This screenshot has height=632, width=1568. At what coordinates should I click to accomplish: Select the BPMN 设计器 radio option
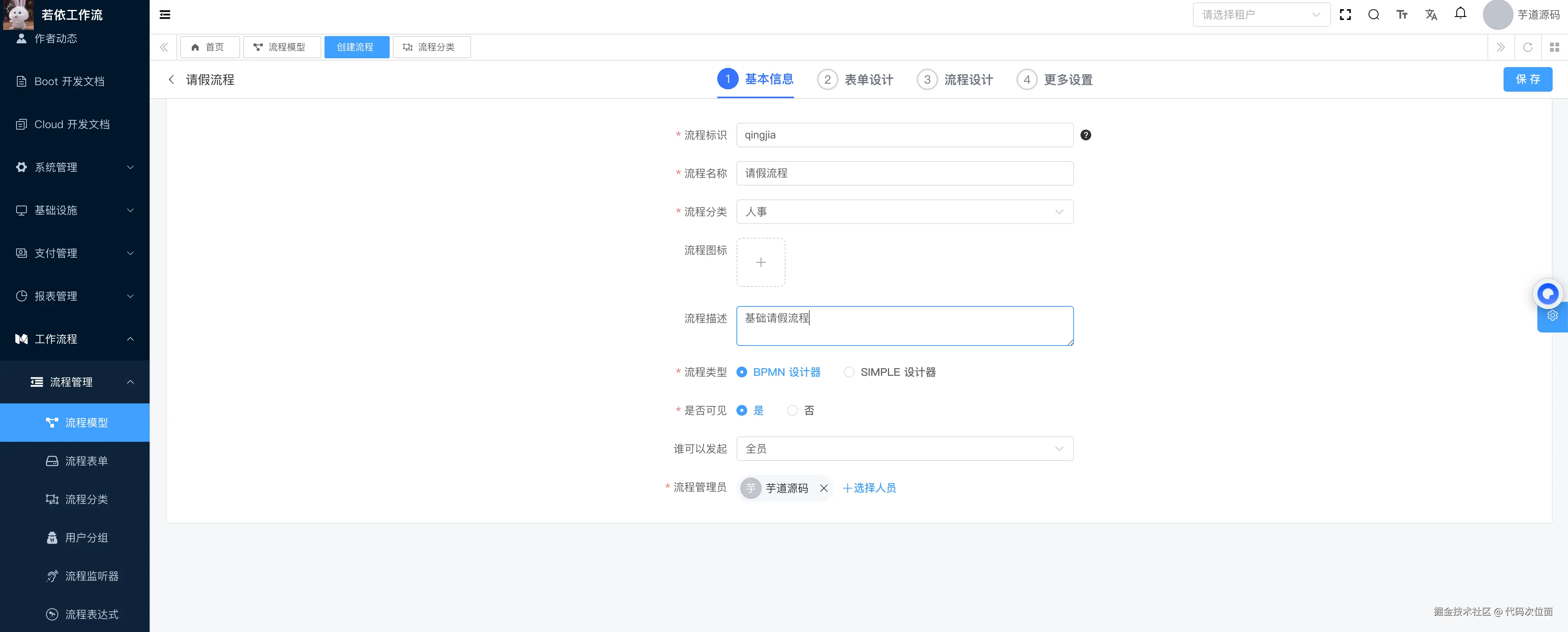tap(742, 372)
